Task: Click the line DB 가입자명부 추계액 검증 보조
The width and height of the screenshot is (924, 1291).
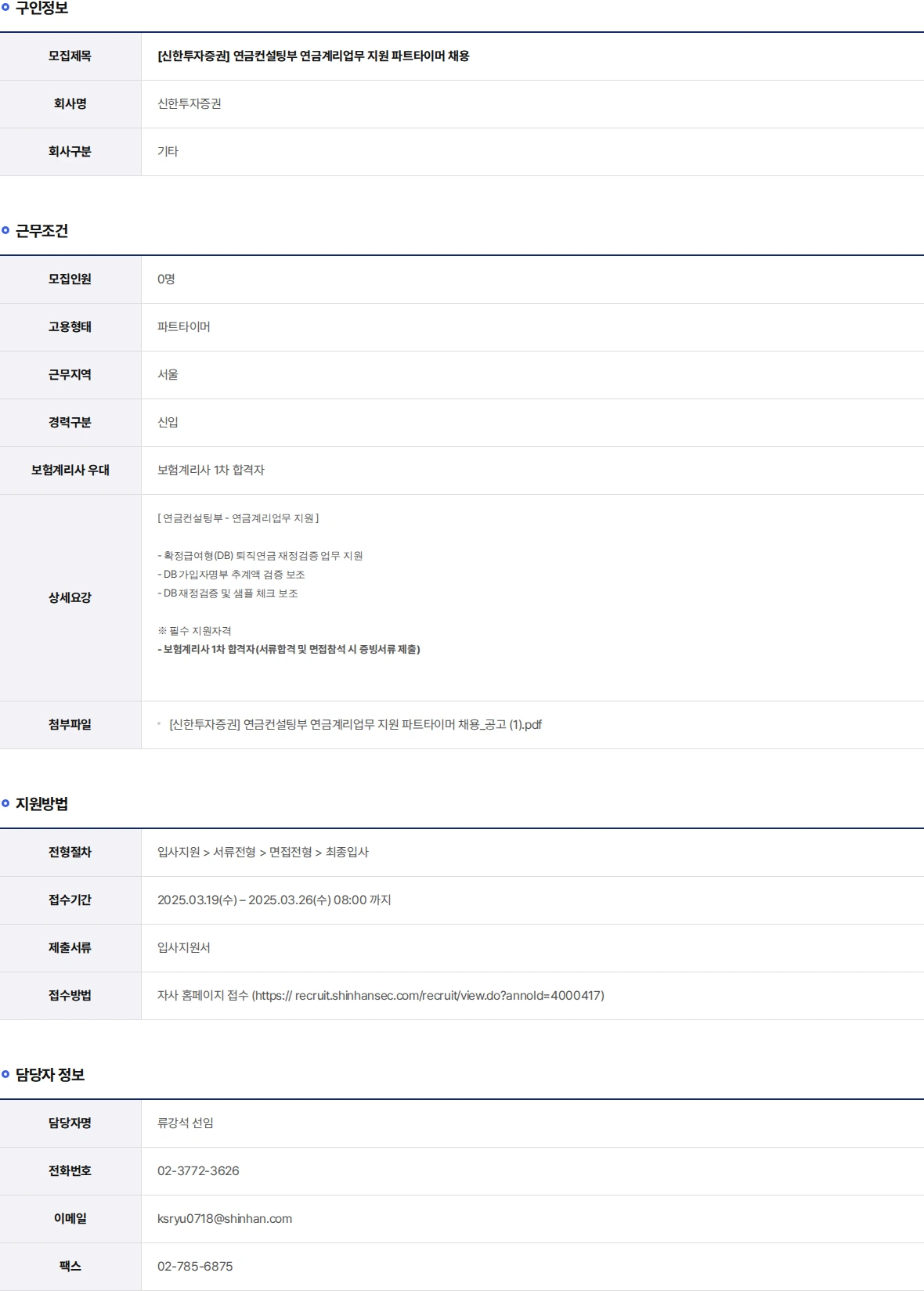Action: (231, 575)
